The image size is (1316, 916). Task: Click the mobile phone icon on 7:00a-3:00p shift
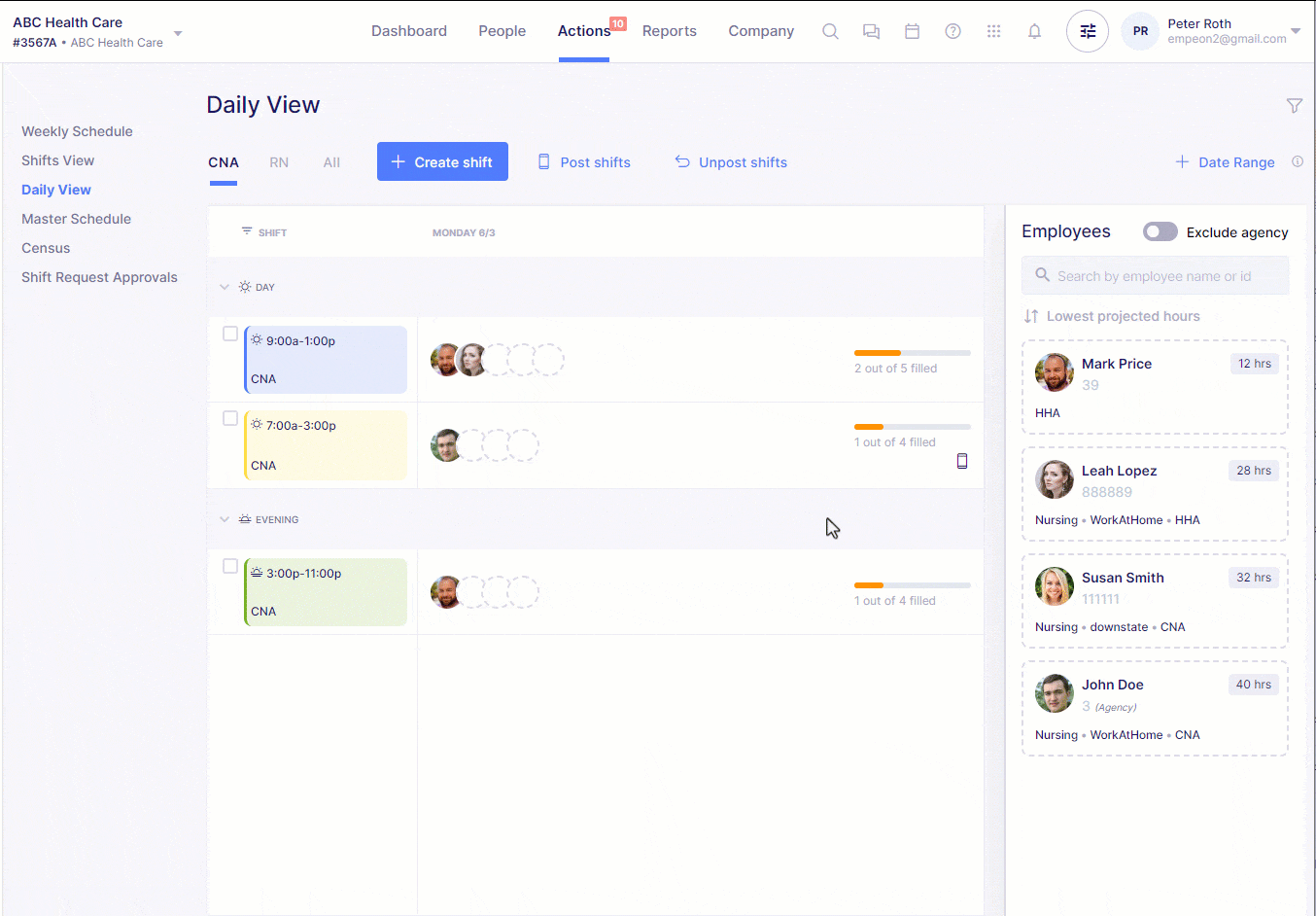point(961,461)
